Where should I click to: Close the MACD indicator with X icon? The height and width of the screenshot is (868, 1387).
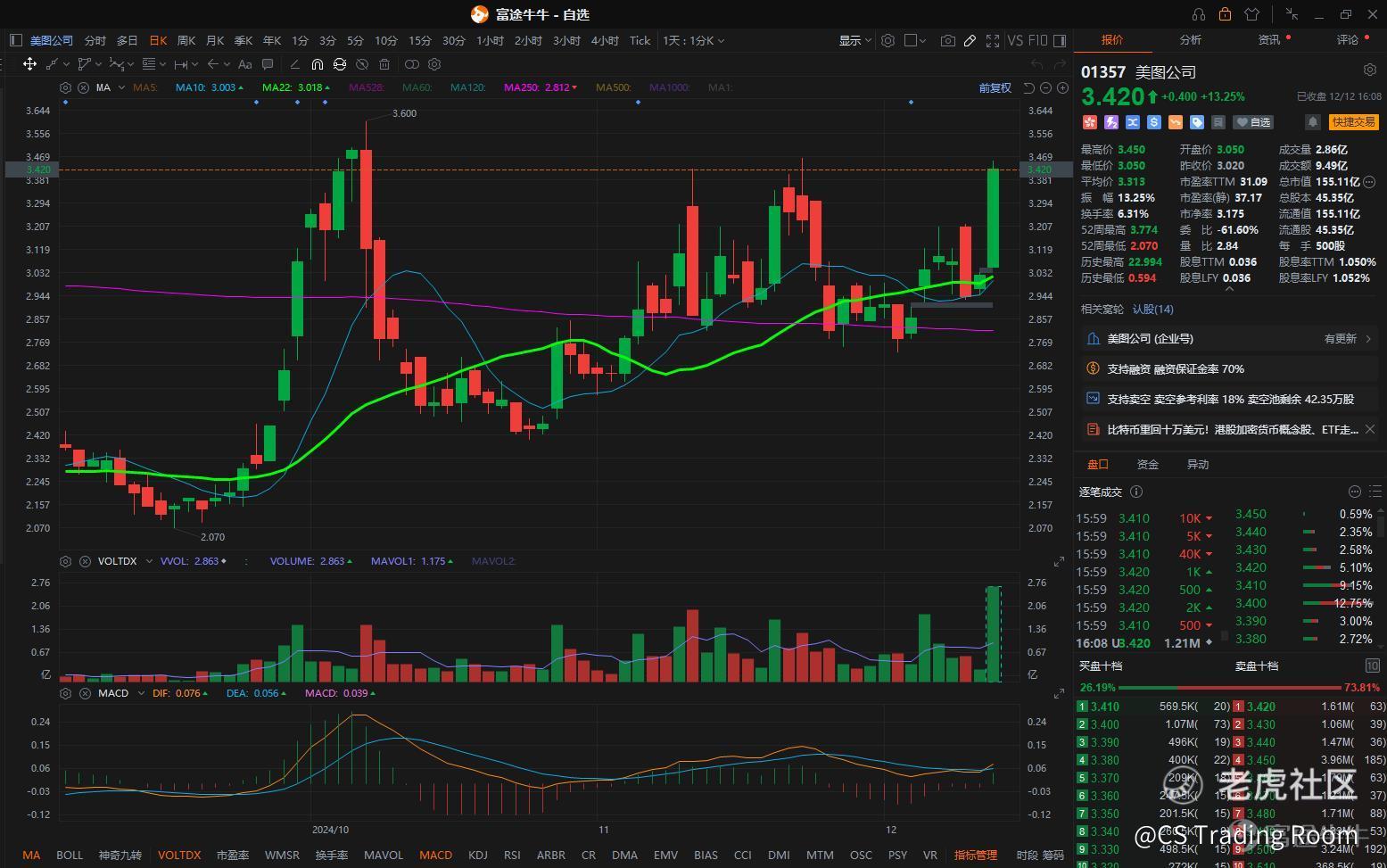coord(83,693)
